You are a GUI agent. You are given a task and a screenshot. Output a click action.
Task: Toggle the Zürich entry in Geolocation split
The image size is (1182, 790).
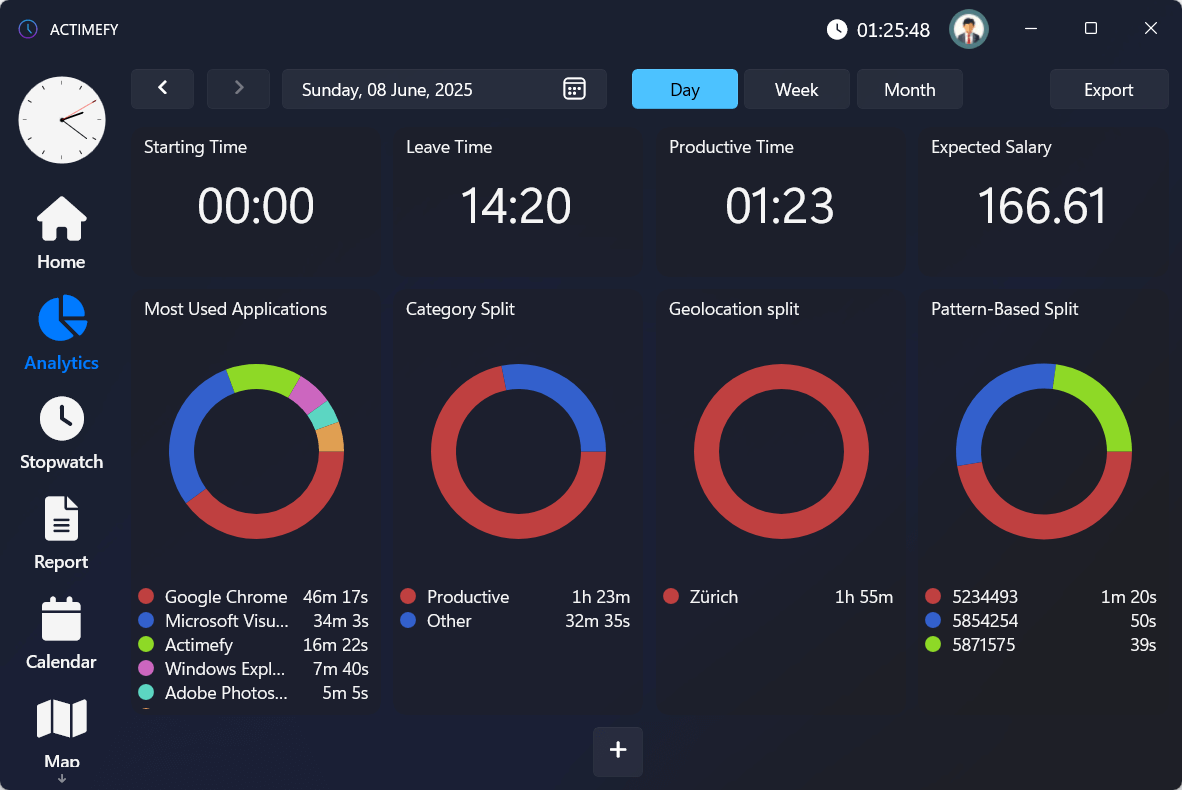click(x=671, y=596)
